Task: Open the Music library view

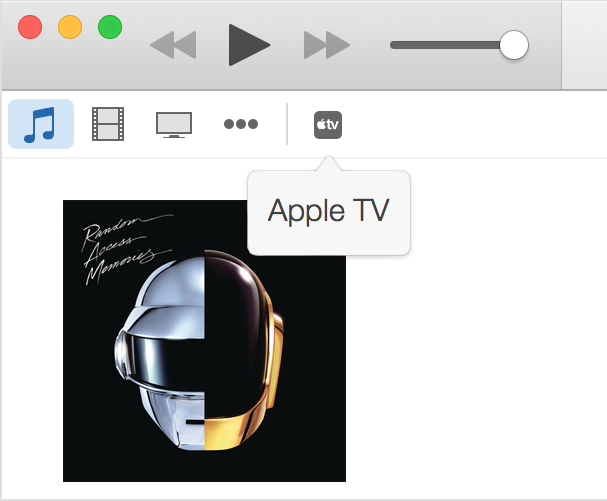Action: [x=41, y=124]
